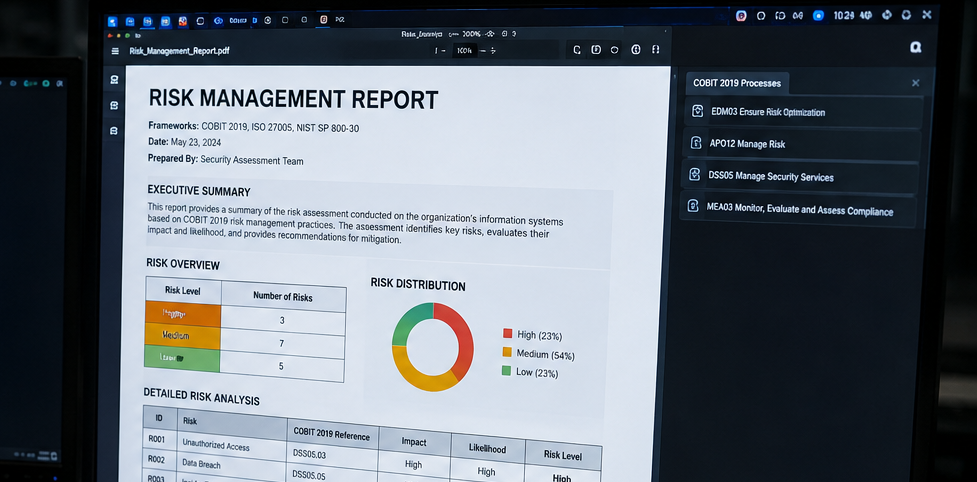Click the Unauthorized Access risk cell
Image resolution: width=977 pixels, height=482 pixels.
point(232,446)
